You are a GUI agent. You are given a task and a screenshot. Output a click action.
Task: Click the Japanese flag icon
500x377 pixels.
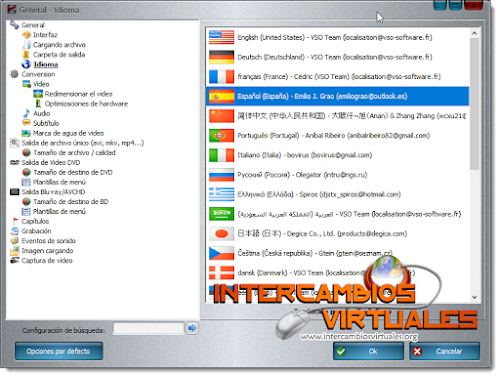pos(221,234)
